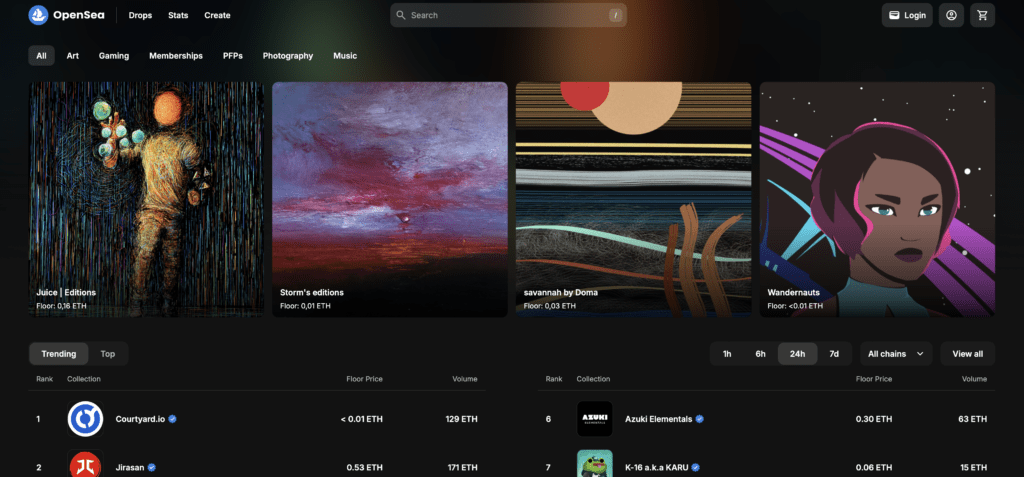1024x477 pixels.
Task: Click the OpenSea logo icon
Action: click(x=38, y=15)
